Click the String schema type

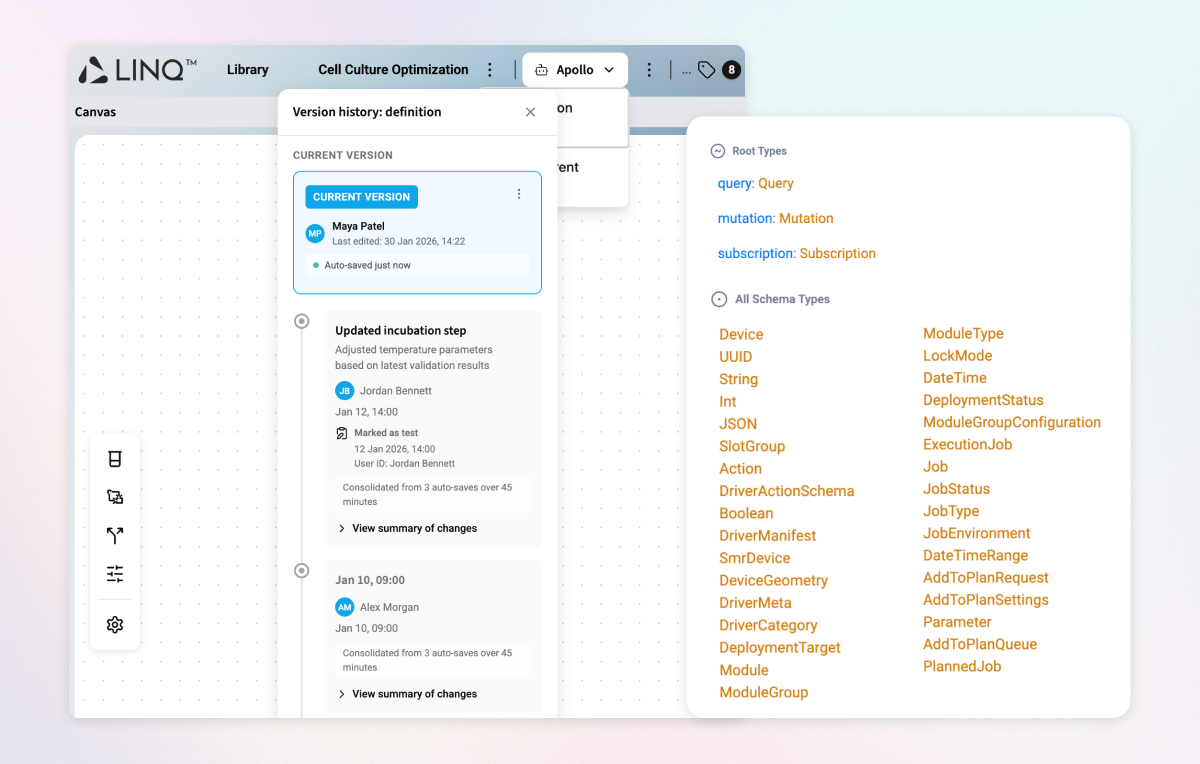point(739,379)
